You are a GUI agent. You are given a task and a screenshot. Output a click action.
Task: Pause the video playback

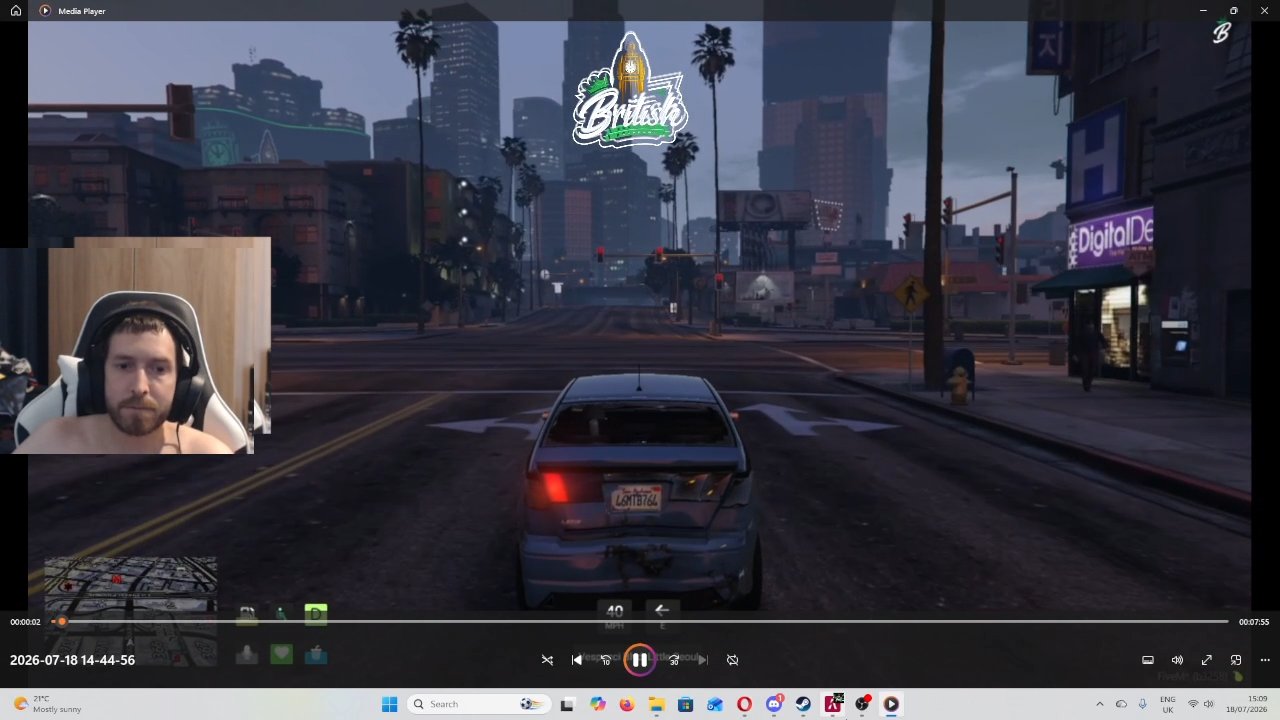[639, 660]
